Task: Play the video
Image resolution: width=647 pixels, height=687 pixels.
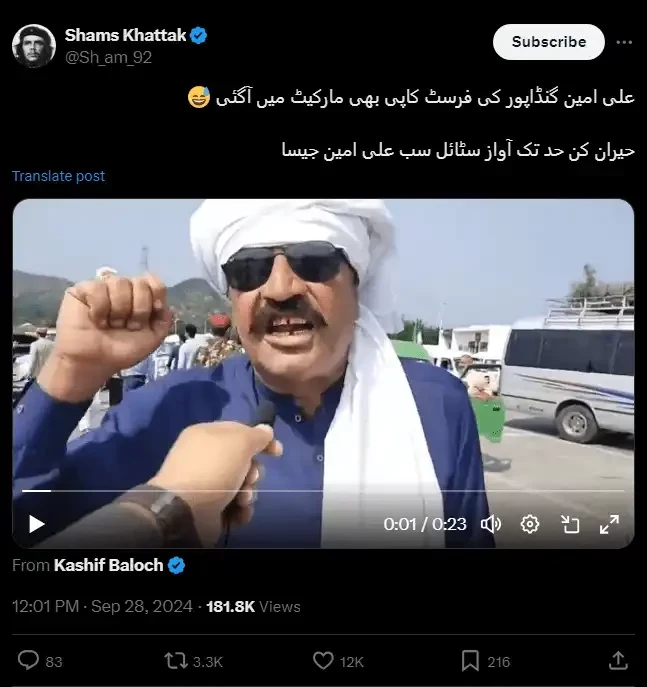Action: point(37,524)
